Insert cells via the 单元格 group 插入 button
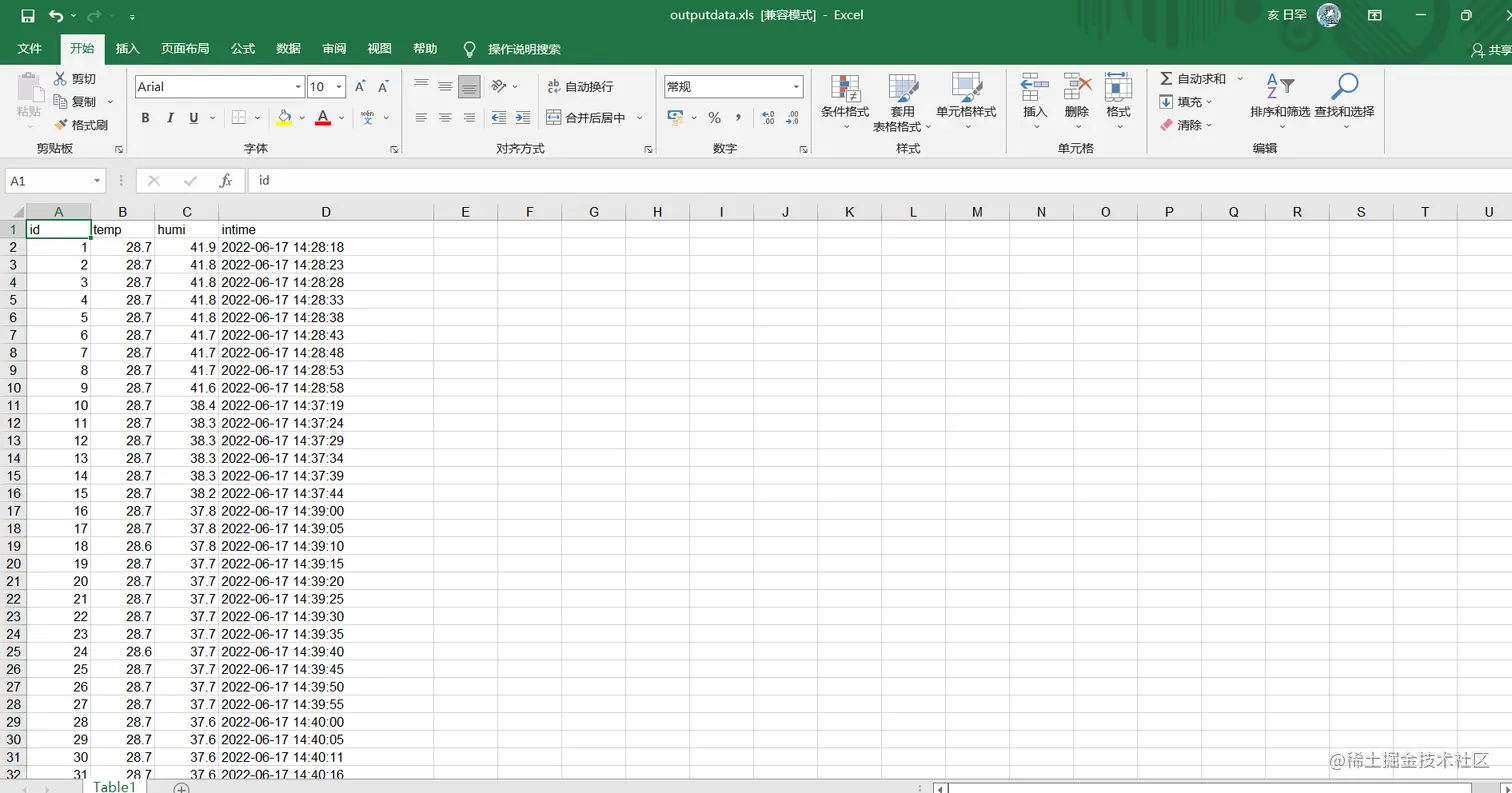The width and height of the screenshot is (1512, 793). click(x=1035, y=102)
